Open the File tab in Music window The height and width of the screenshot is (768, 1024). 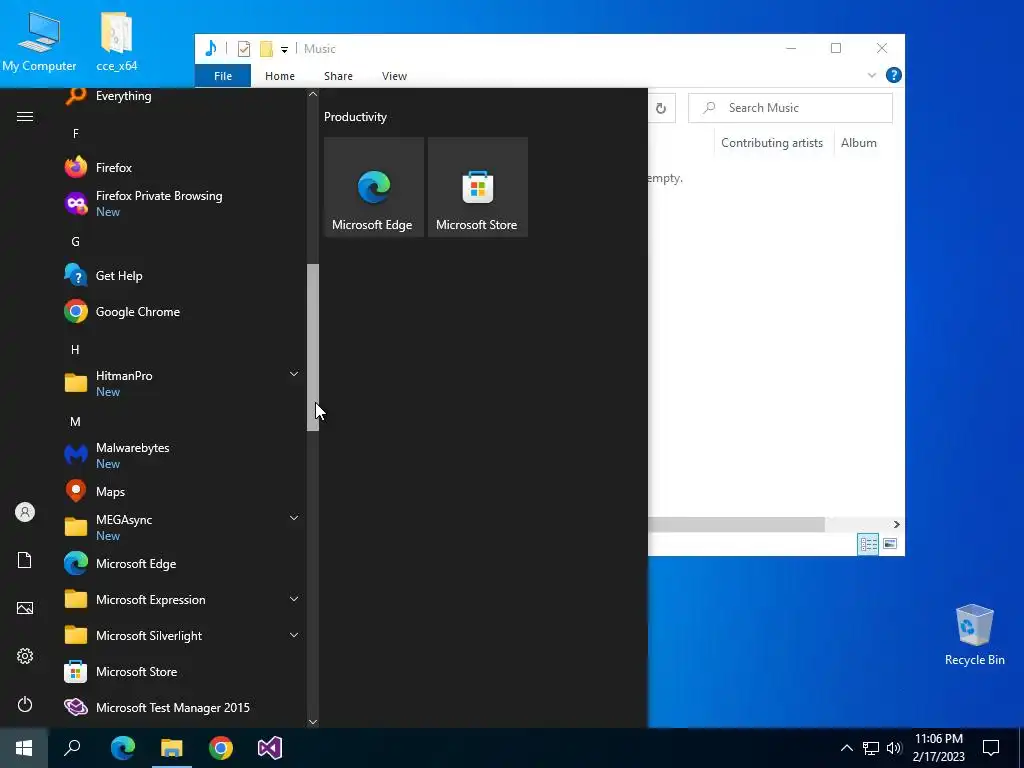tap(223, 76)
